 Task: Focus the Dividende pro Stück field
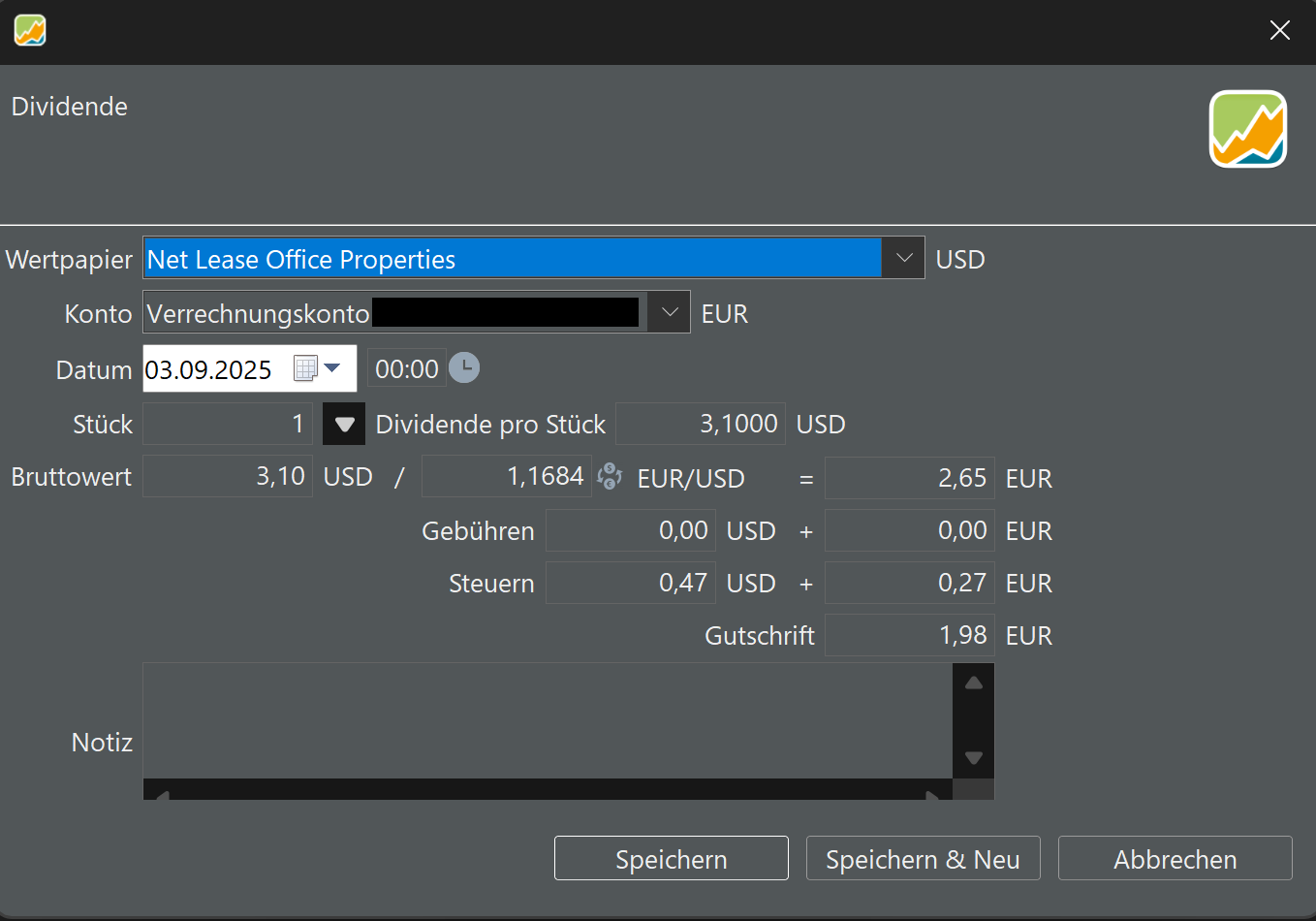[700, 424]
